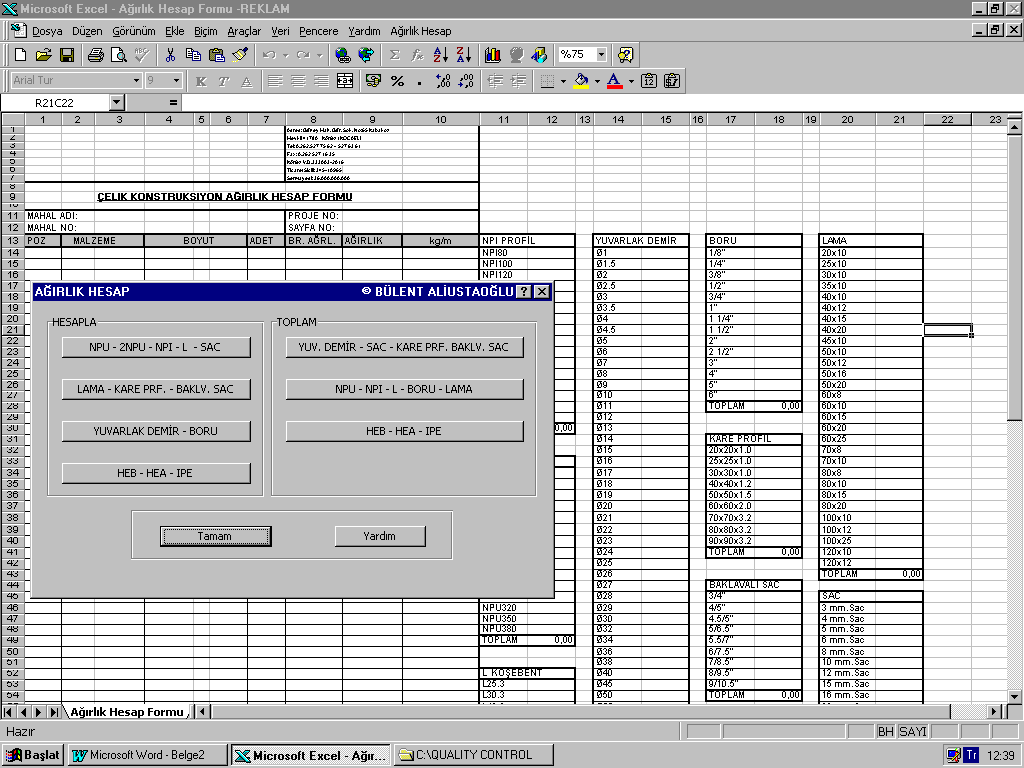
Task: Open the Arial Tur font name dropdown
Action: 136,81
